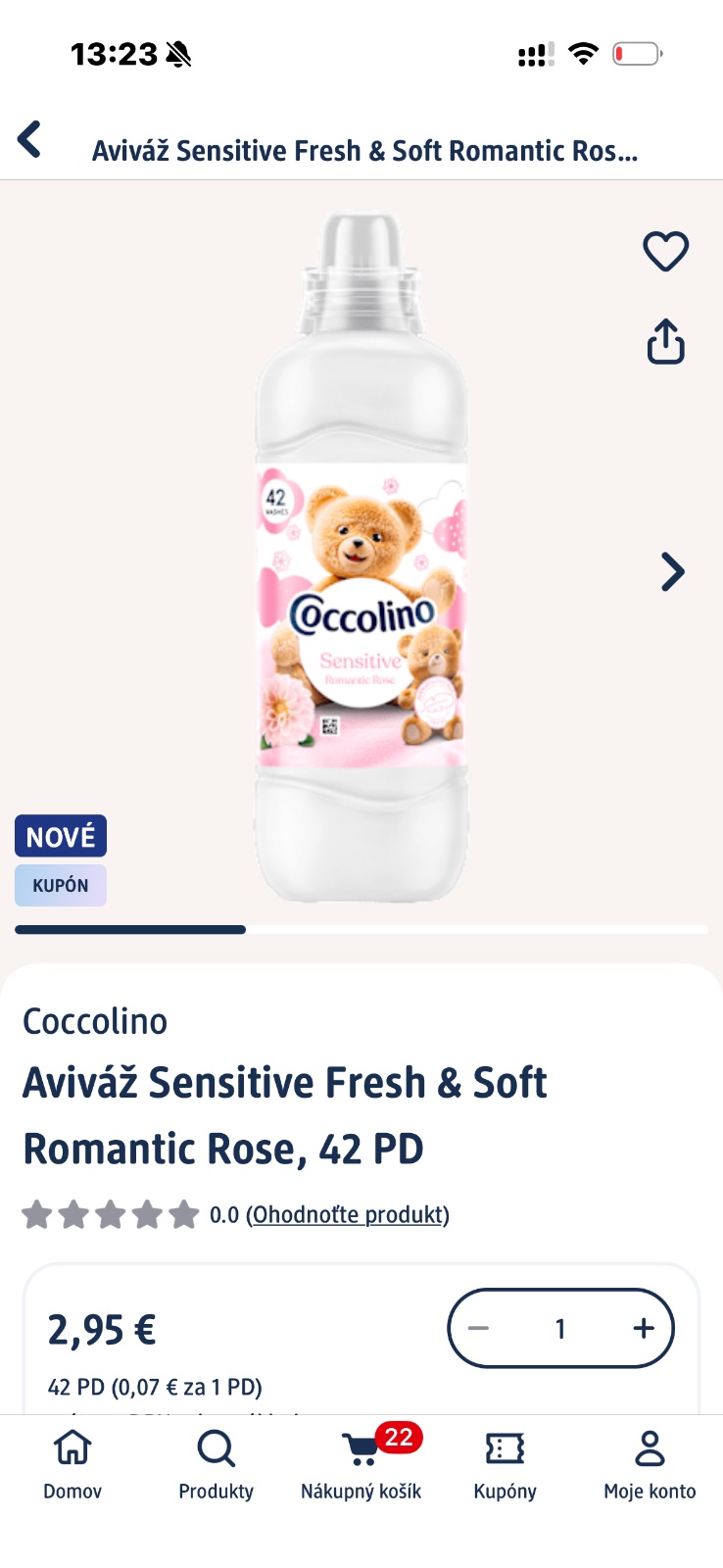
Task: Tap the cart badge showing 22
Action: coord(399,1438)
